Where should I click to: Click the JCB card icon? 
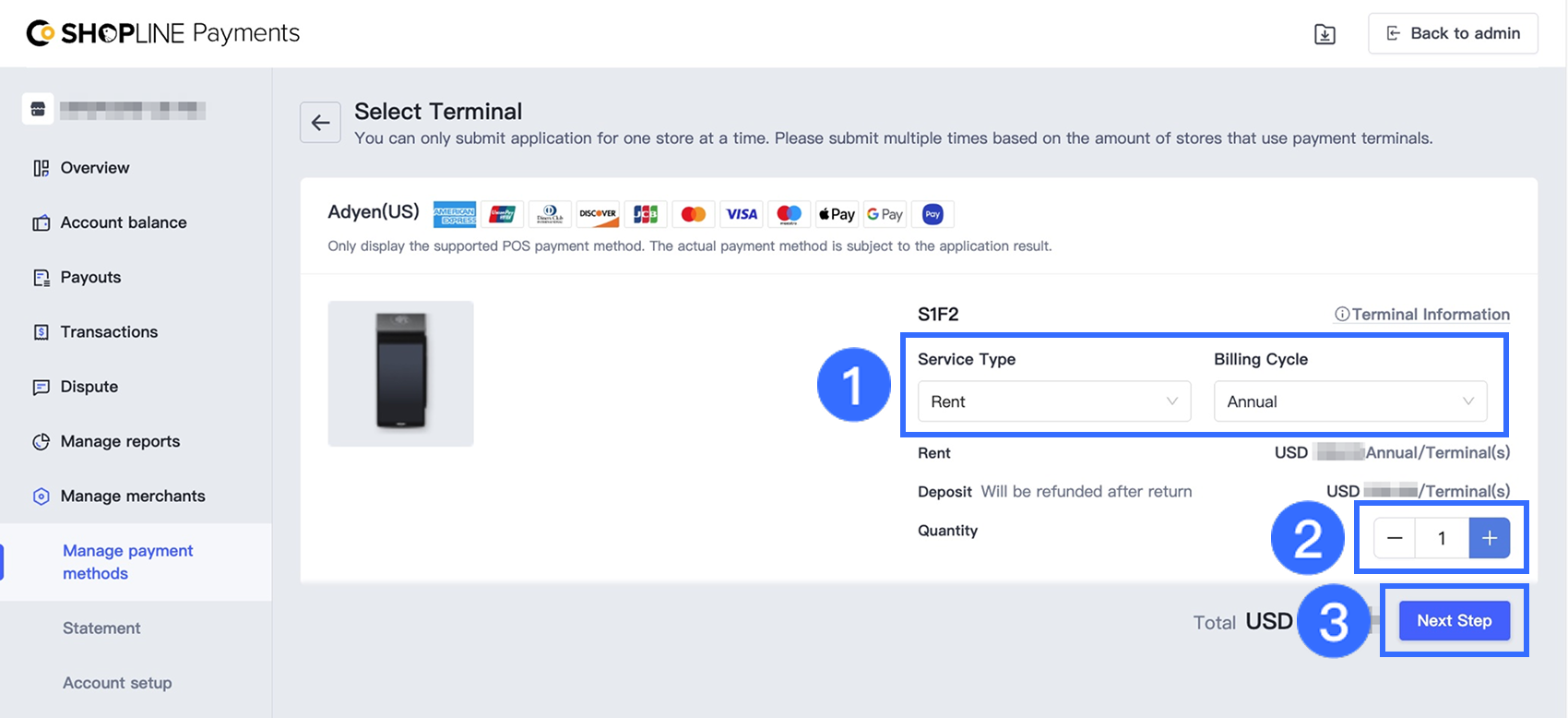[x=646, y=214]
